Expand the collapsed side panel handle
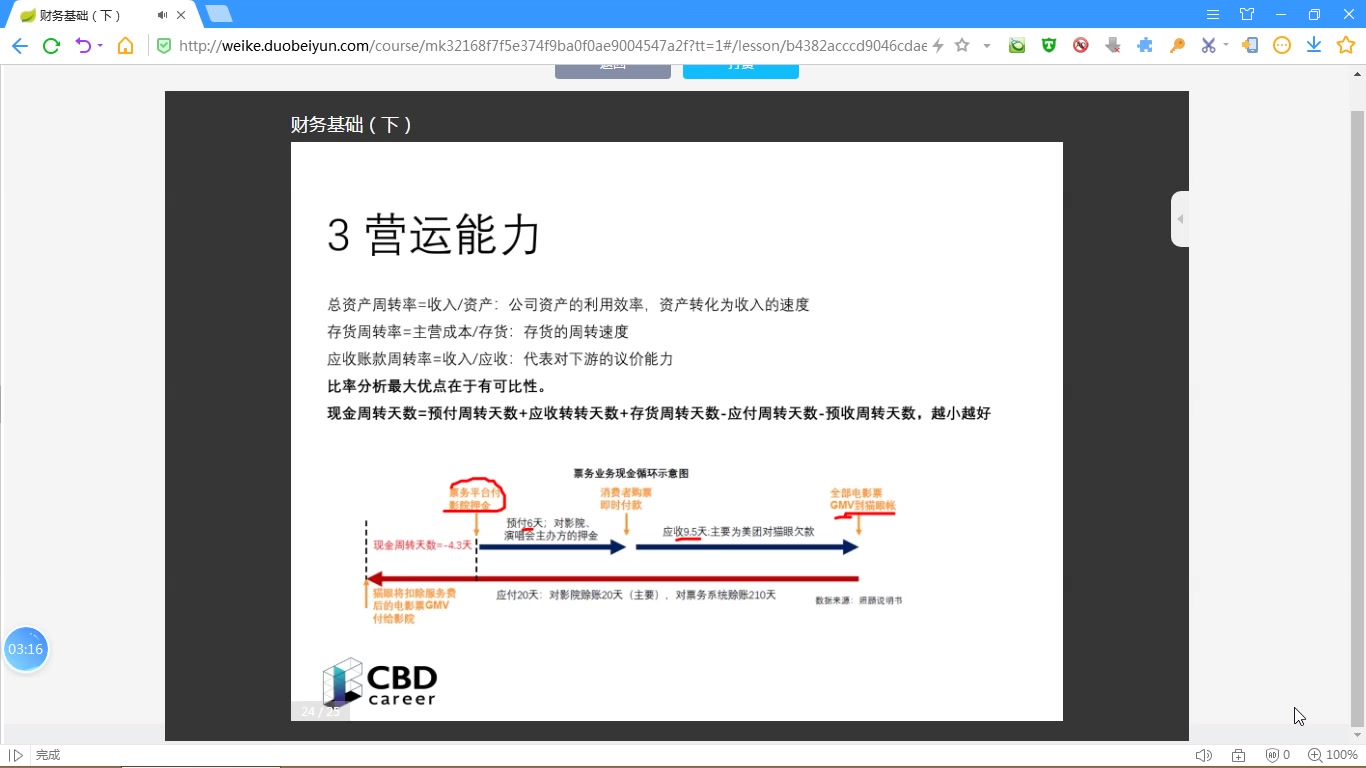1366x768 pixels. coord(1180,219)
